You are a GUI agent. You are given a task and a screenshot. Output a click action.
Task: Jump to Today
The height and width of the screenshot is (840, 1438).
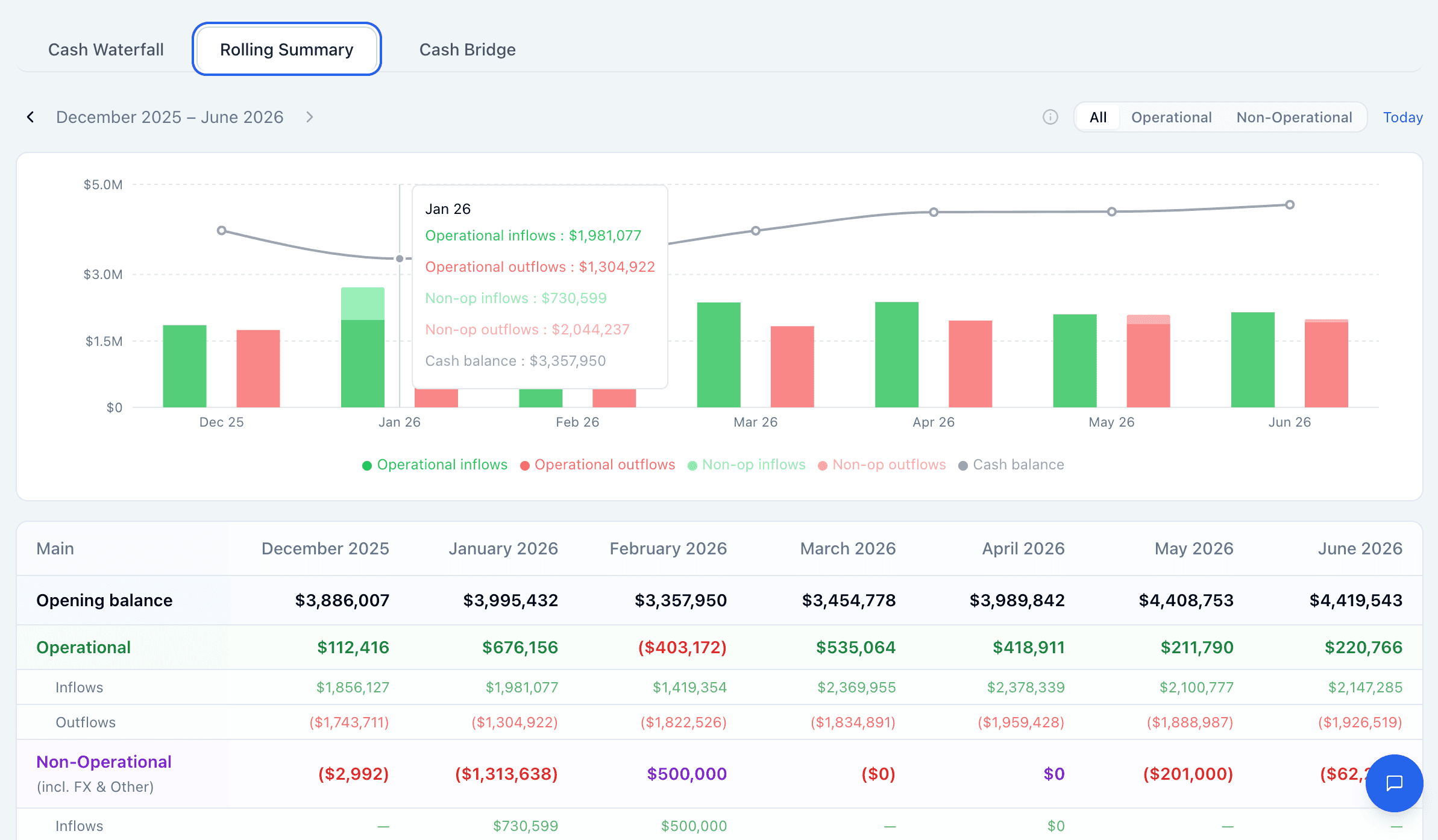pos(1403,117)
